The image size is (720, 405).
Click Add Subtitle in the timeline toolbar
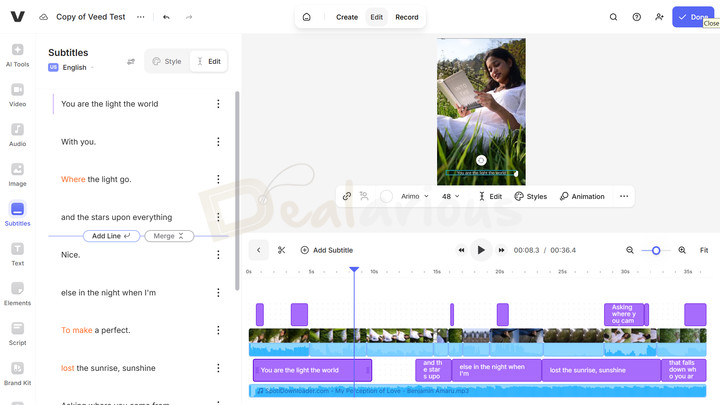tap(326, 250)
